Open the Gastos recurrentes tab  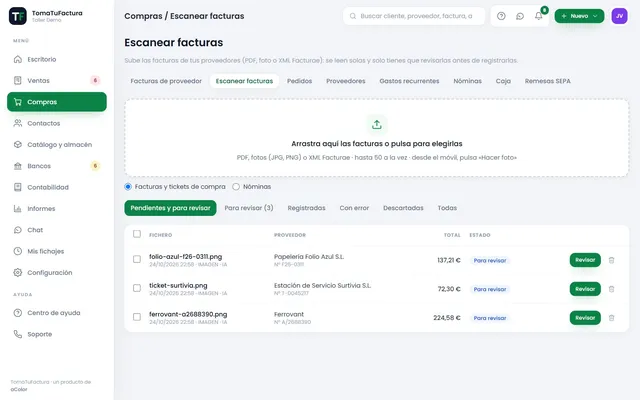[x=409, y=81]
